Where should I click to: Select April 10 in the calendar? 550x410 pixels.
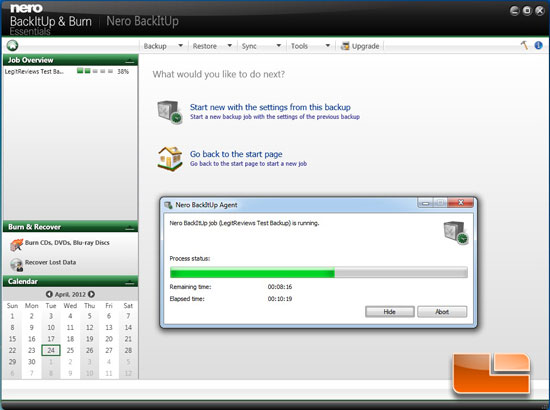point(51,328)
